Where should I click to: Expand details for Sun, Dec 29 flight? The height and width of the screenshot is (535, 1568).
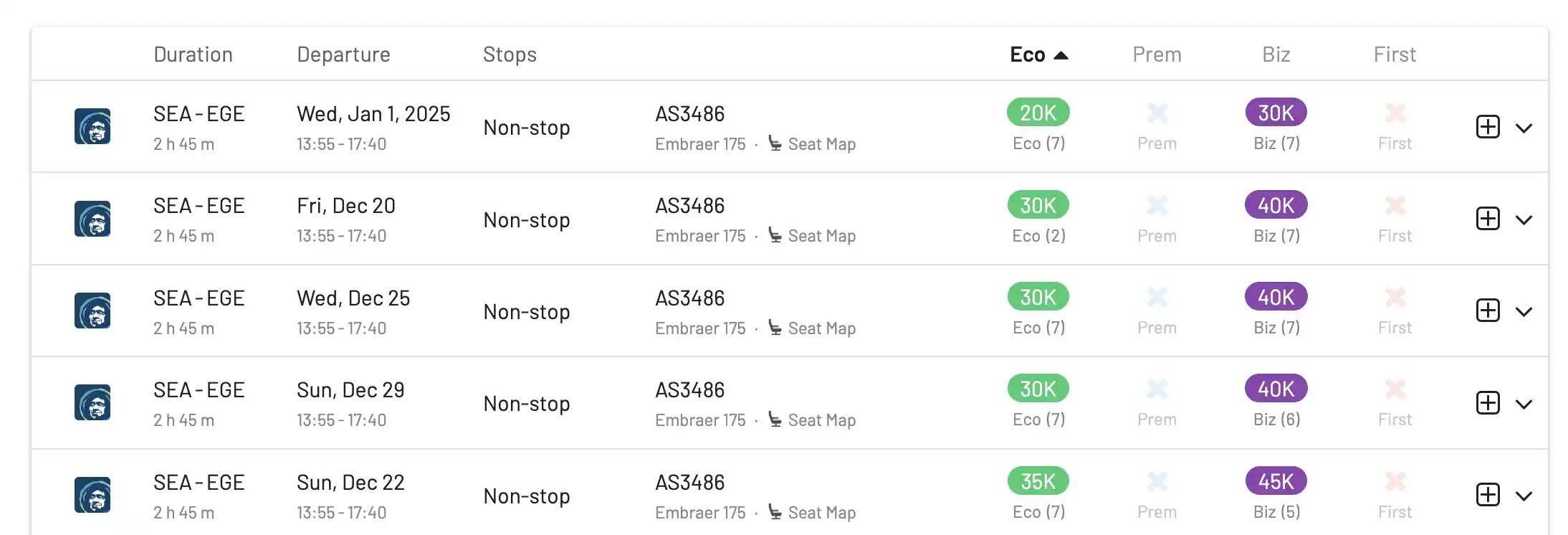coord(1524,404)
